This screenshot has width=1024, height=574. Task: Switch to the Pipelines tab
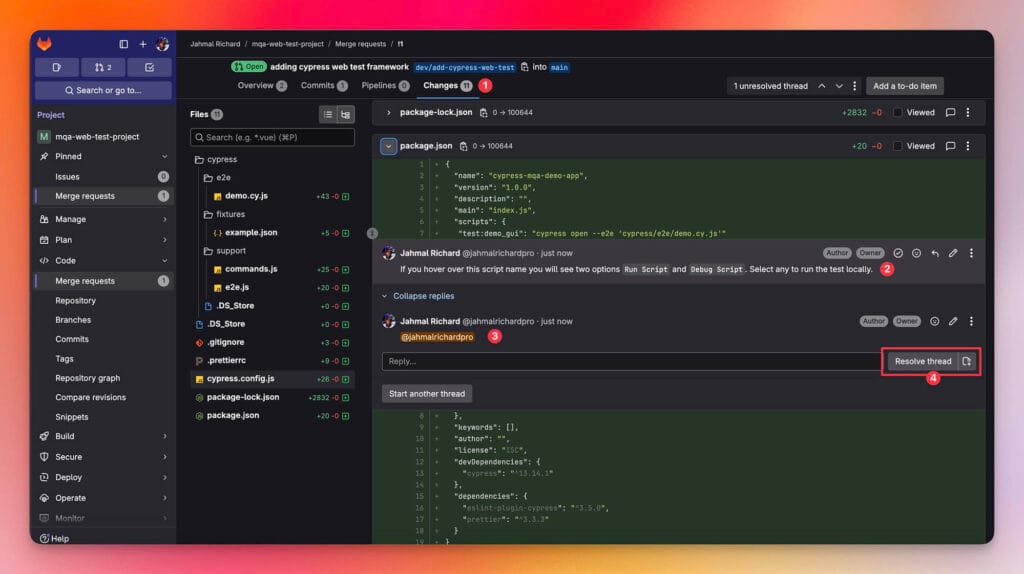click(x=385, y=86)
